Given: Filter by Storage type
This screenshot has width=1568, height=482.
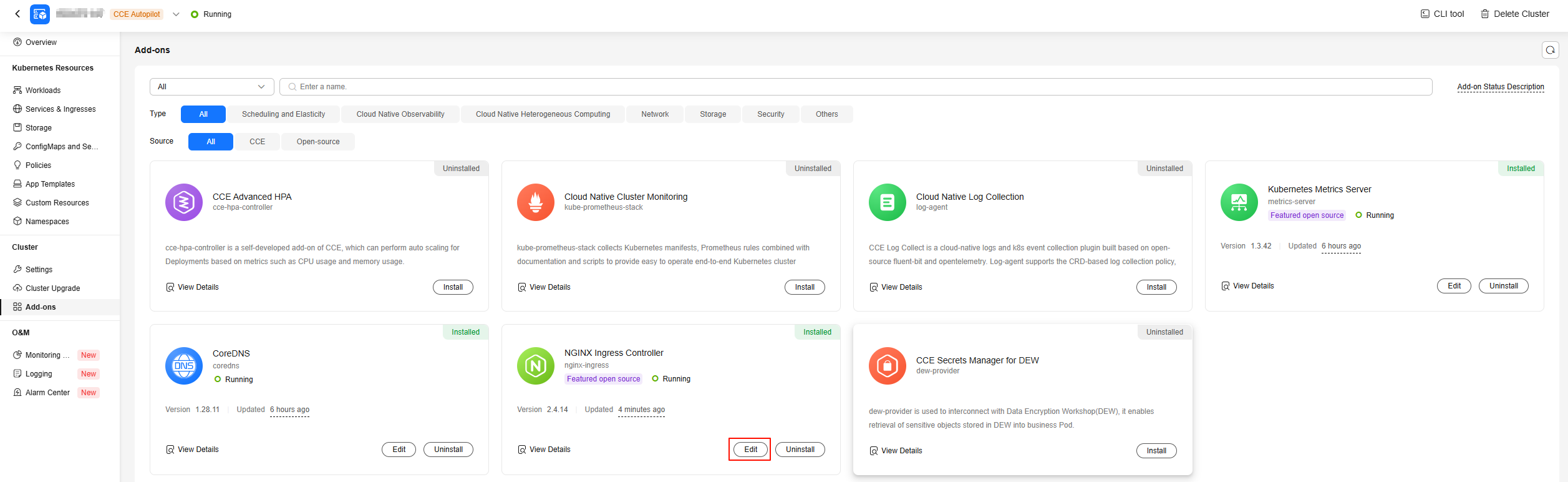Looking at the screenshot, I should click(x=713, y=114).
